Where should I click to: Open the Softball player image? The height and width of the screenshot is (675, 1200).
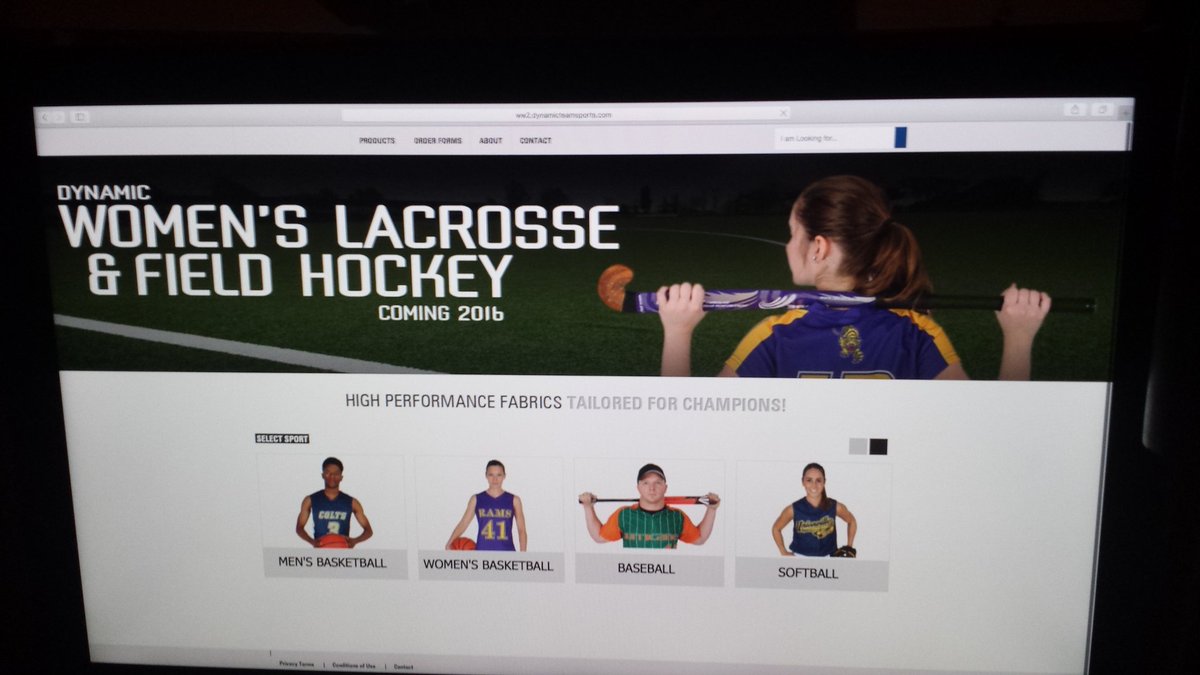(813, 509)
